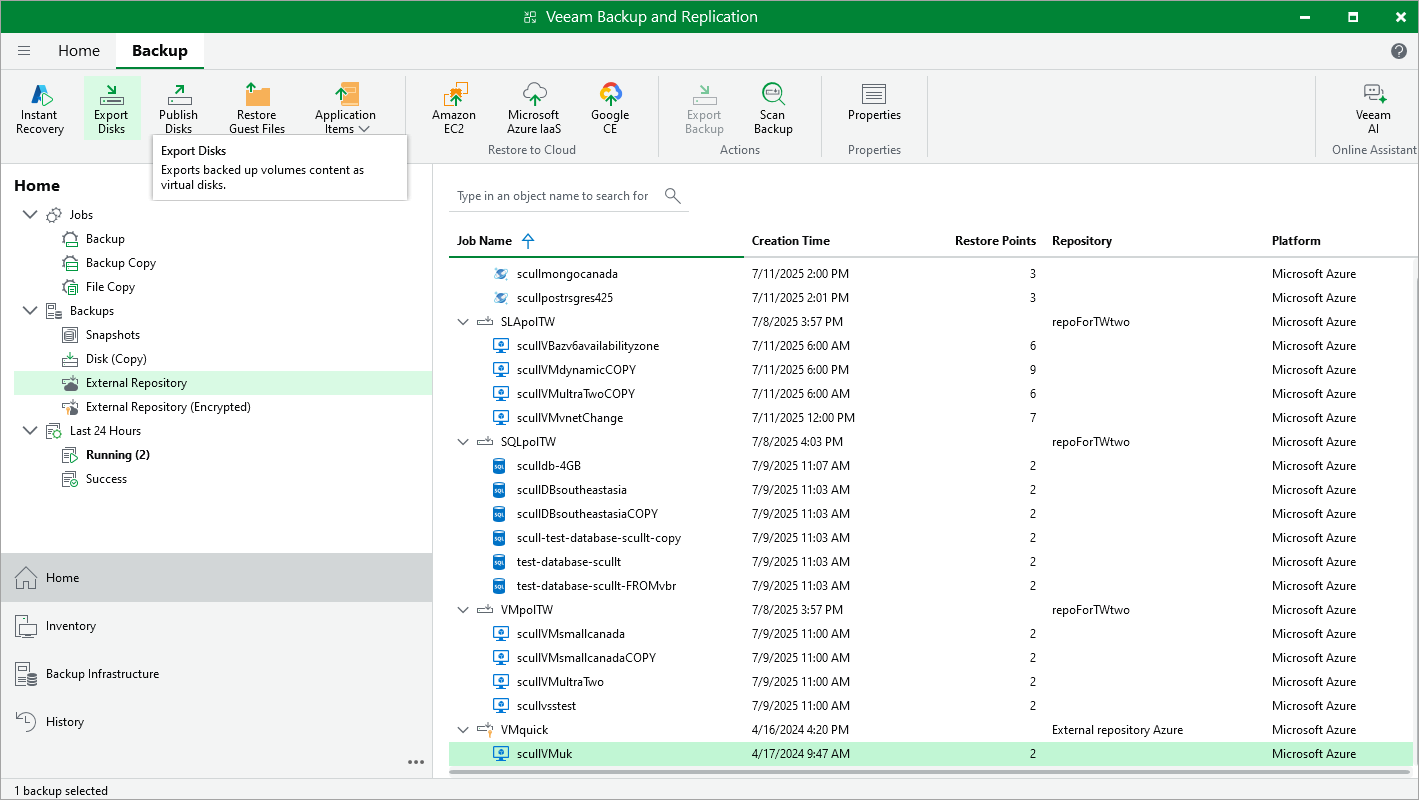Open the Veeam AI online assistant
The image size is (1419, 800).
click(x=1373, y=108)
